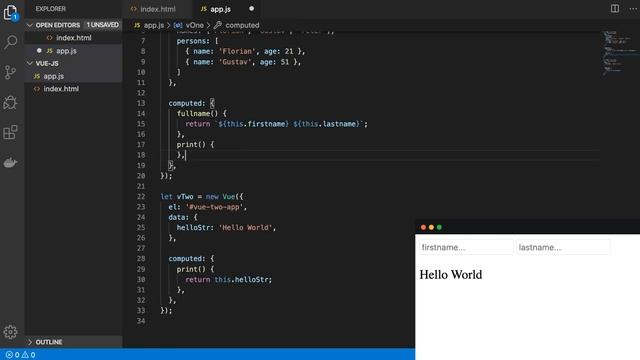Click line number 13 in the gutter
The image size is (640, 360).
coord(141,103)
